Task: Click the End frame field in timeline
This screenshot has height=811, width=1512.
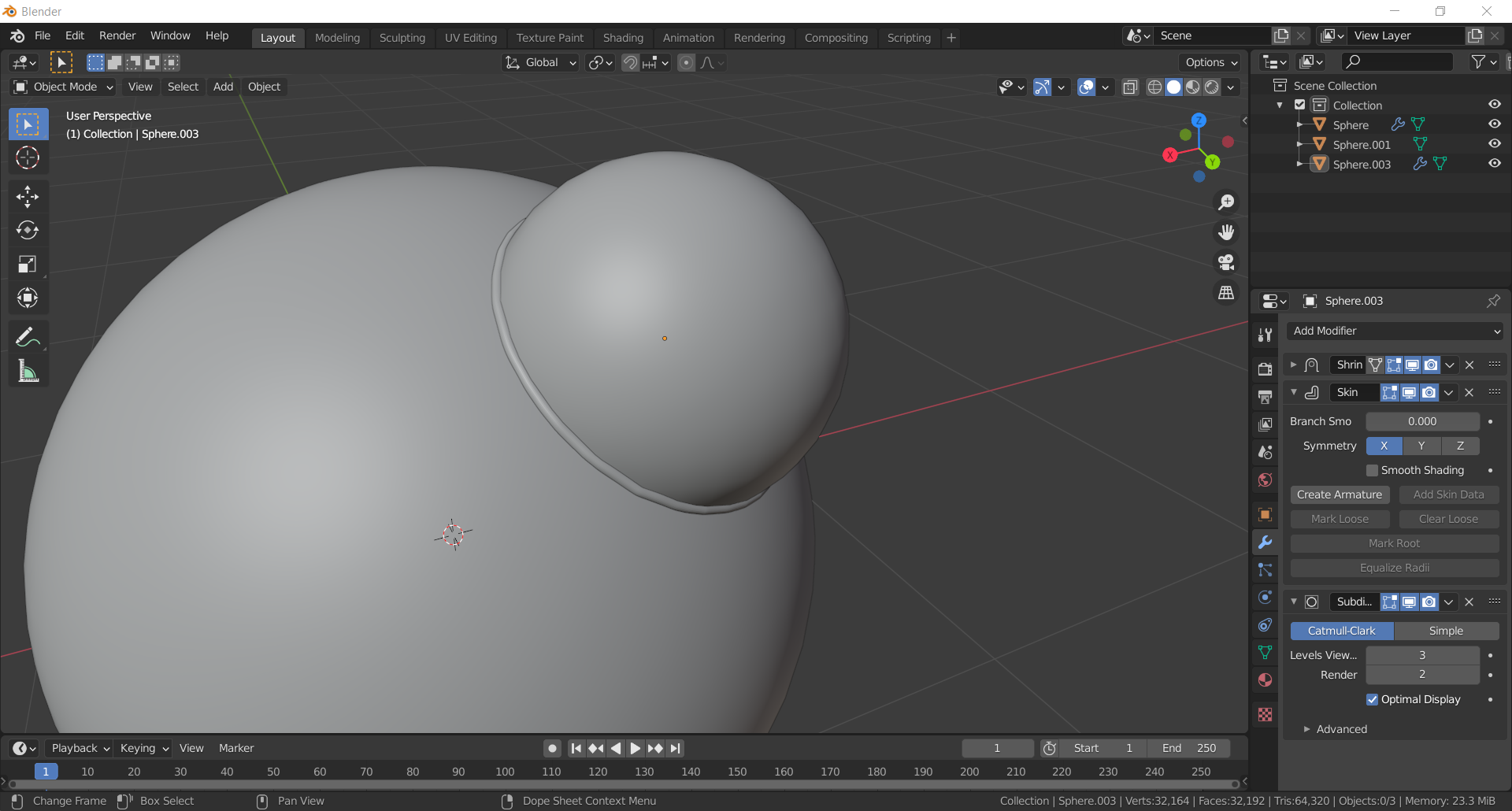Action: click(1189, 748)
